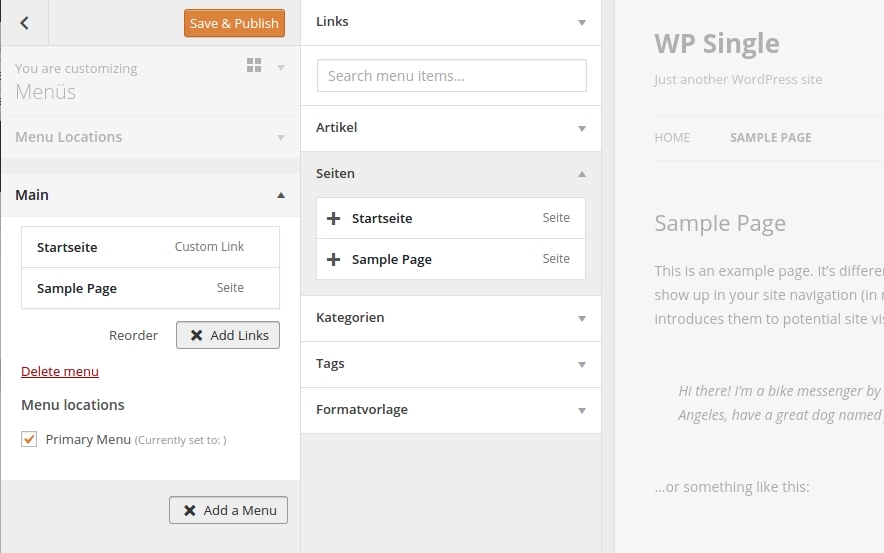Click the Add Links button
The width and height of the screenshot is (884, 553).
[228, 335]
